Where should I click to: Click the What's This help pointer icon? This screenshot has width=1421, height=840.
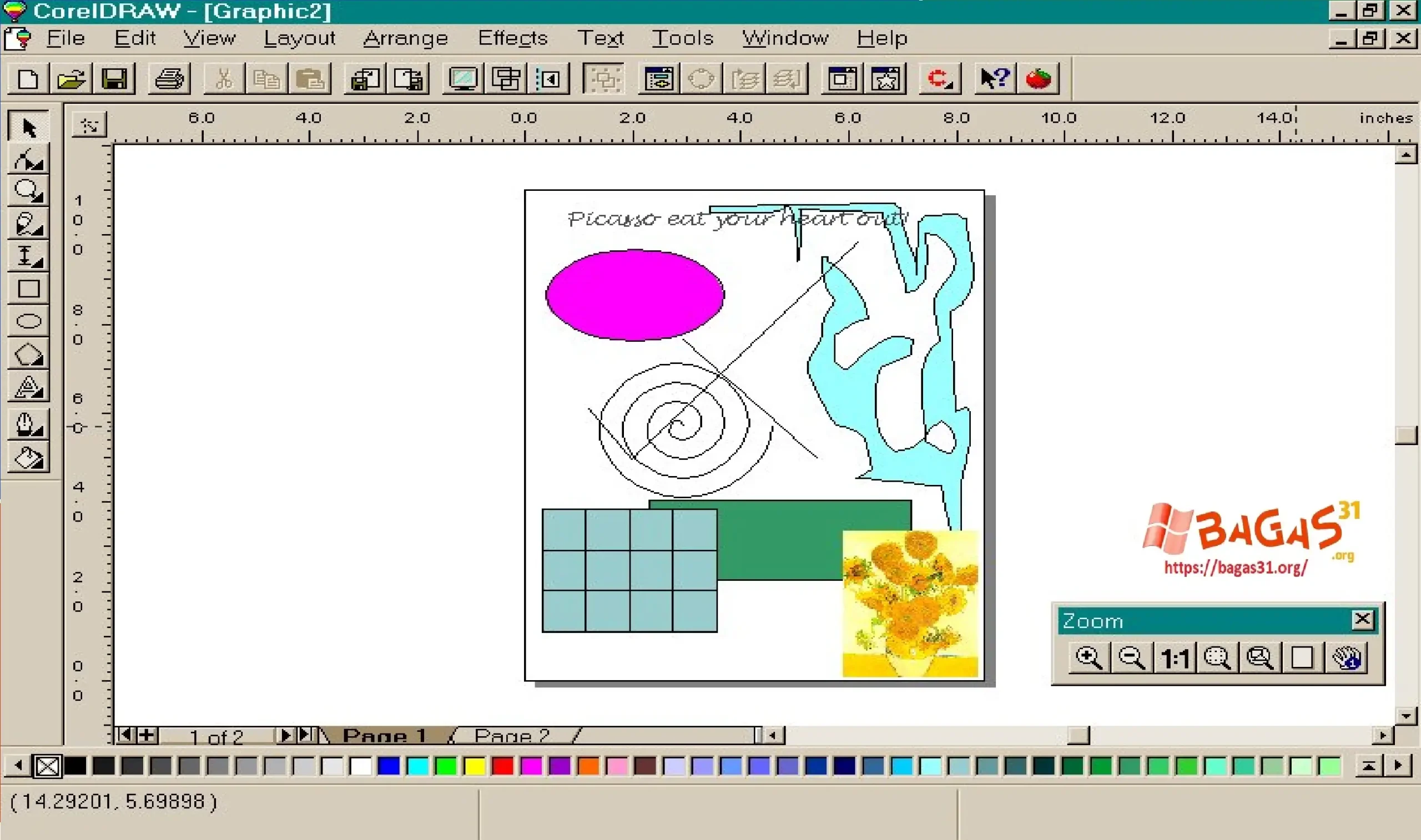pos(994,79)
